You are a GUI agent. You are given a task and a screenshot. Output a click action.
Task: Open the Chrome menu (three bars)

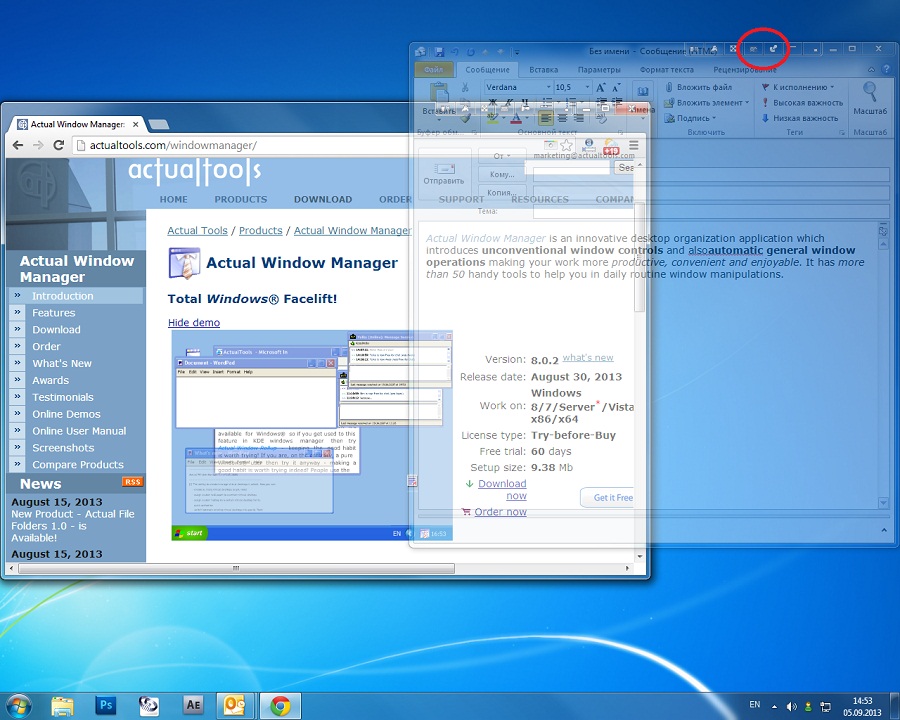[x=634, y=145]
